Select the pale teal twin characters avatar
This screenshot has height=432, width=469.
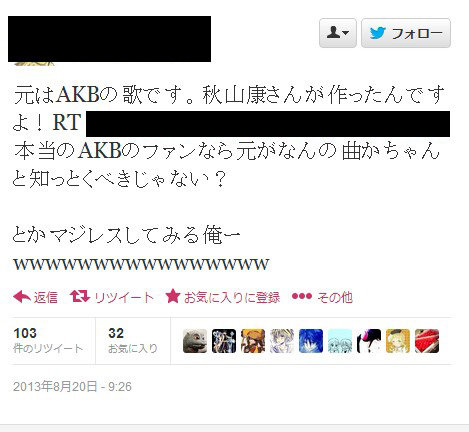[x=340, y=341]
